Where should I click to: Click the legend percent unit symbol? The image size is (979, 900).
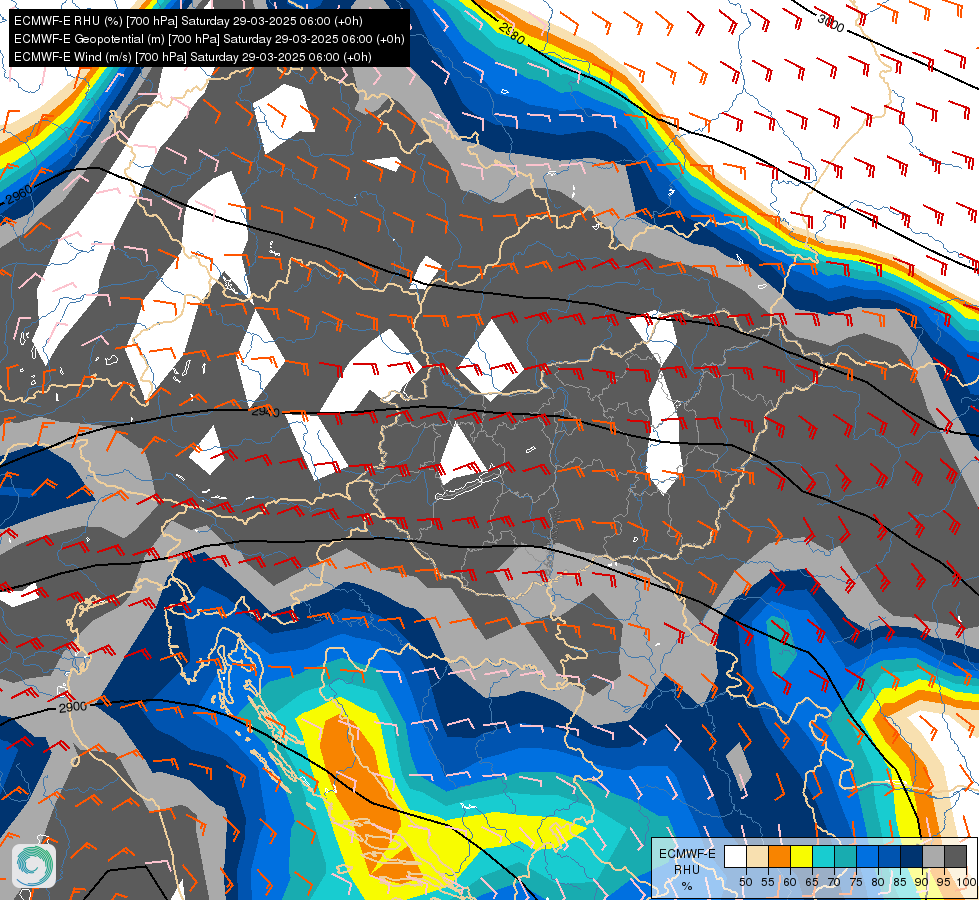click(687, 886)
